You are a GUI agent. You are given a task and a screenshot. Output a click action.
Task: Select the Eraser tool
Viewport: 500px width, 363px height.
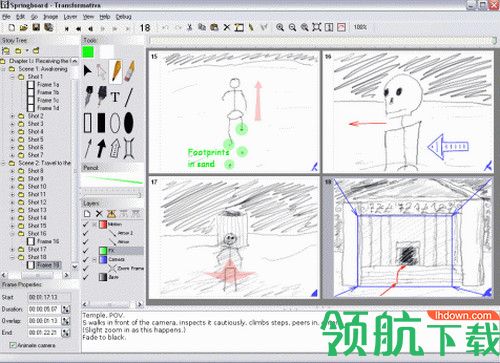pos(130,71)
